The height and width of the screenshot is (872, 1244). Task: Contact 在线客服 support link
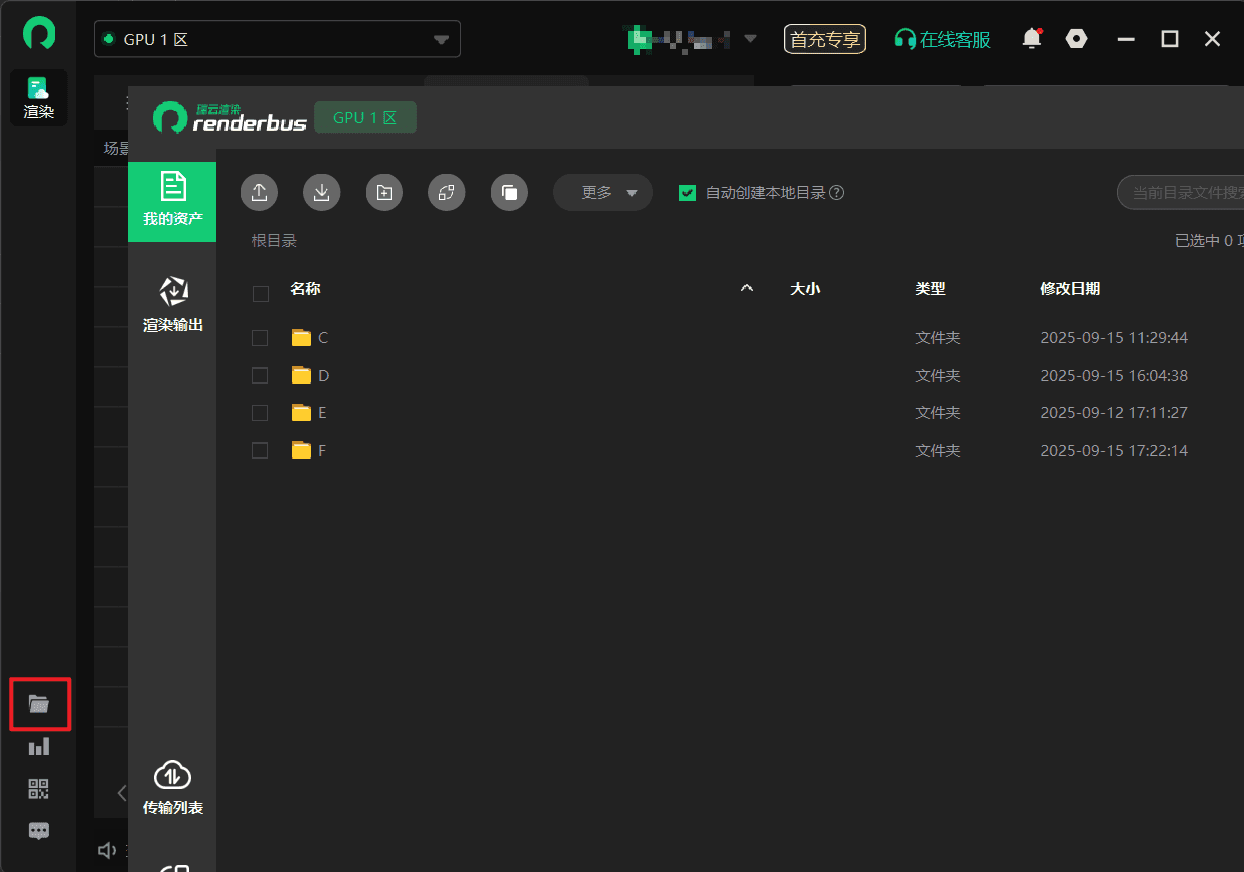943,39
